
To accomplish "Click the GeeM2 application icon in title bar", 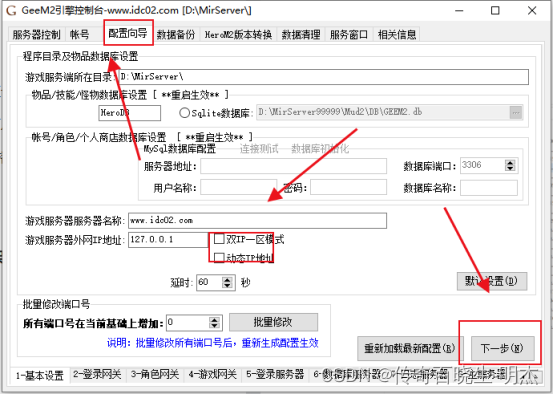I will [x=11, y=11].
